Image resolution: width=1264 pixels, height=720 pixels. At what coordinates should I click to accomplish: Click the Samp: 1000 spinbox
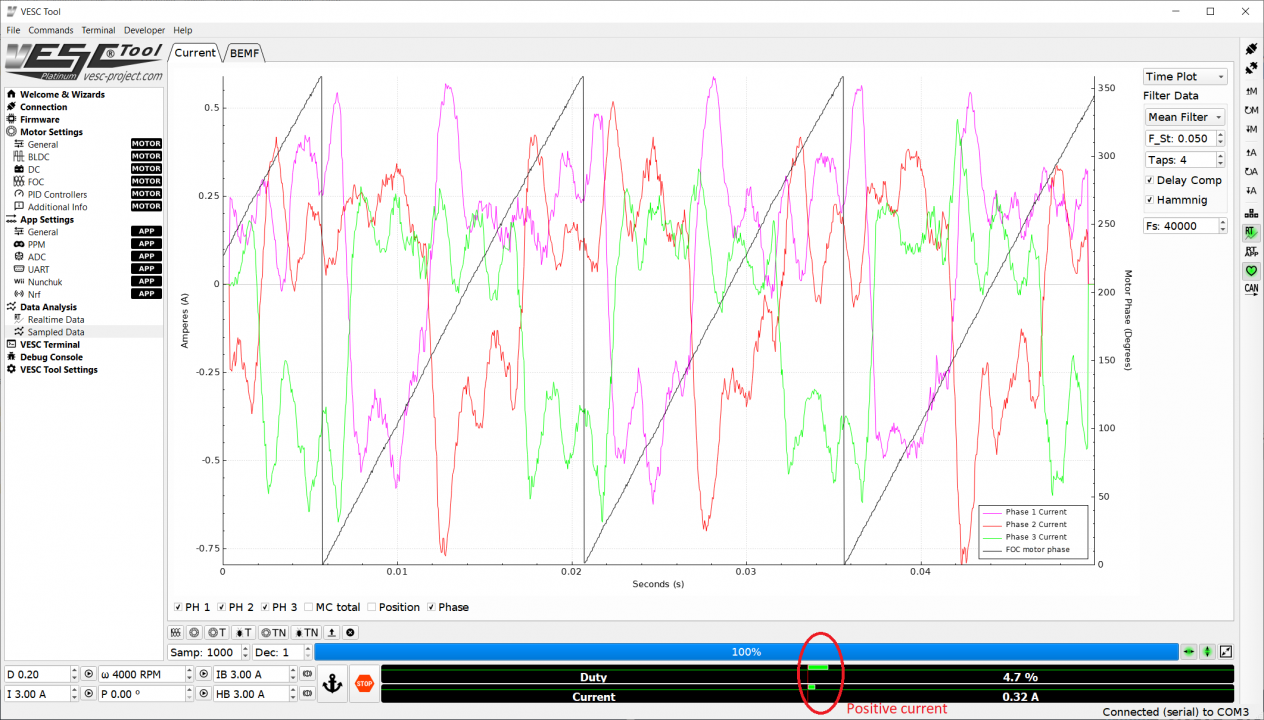pyautogui.click(x=208, y=652)
